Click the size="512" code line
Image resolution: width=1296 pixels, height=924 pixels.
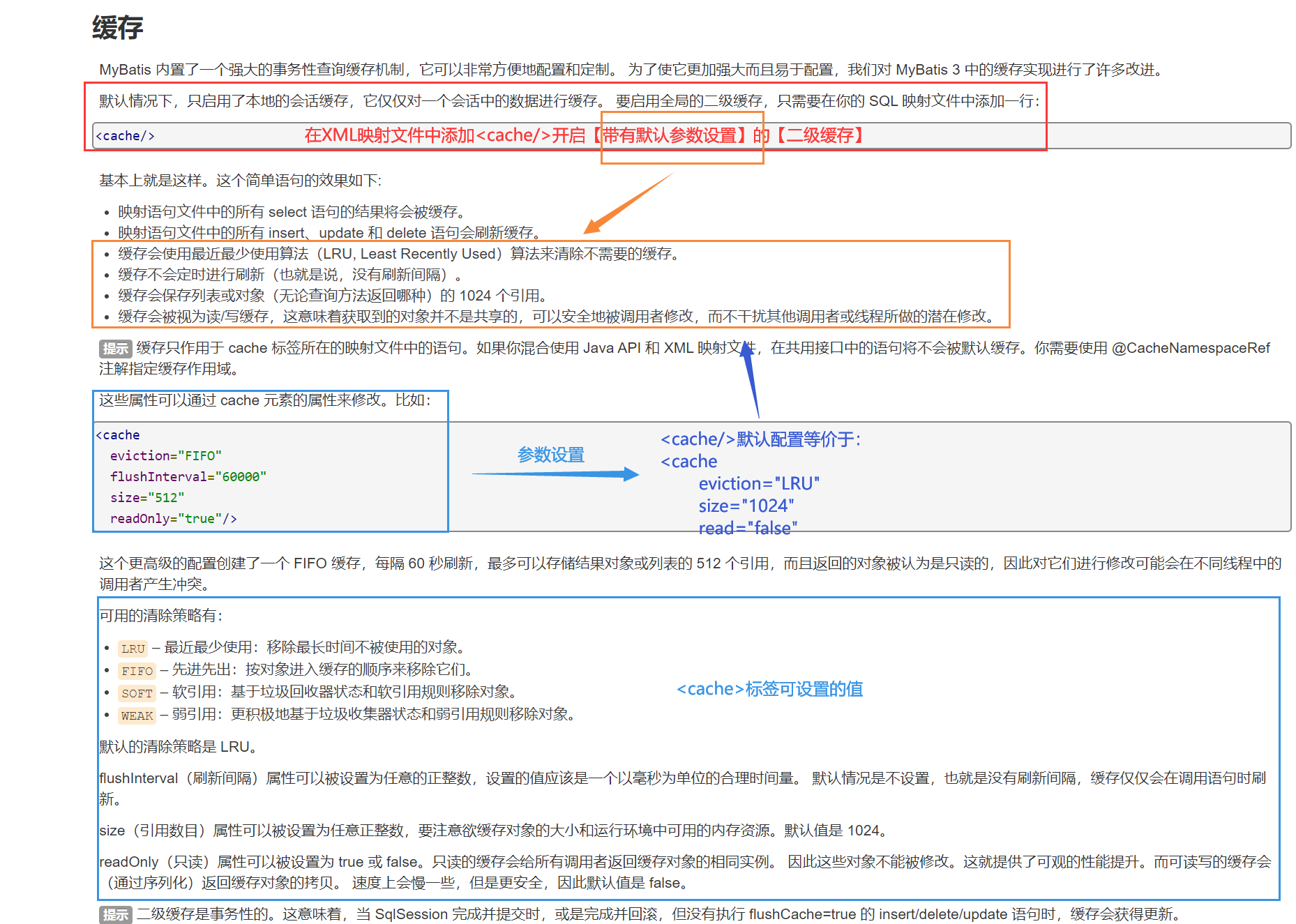tap(147, 497)
